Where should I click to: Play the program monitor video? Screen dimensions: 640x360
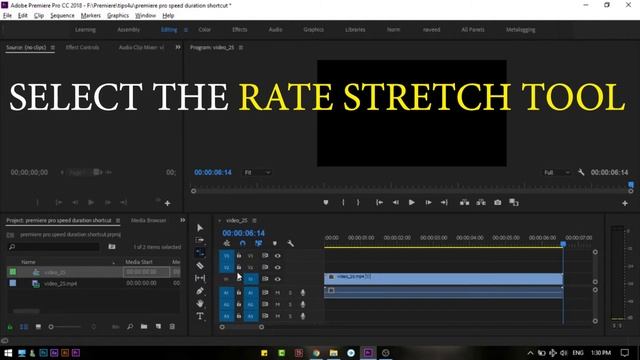pos(411,202)
